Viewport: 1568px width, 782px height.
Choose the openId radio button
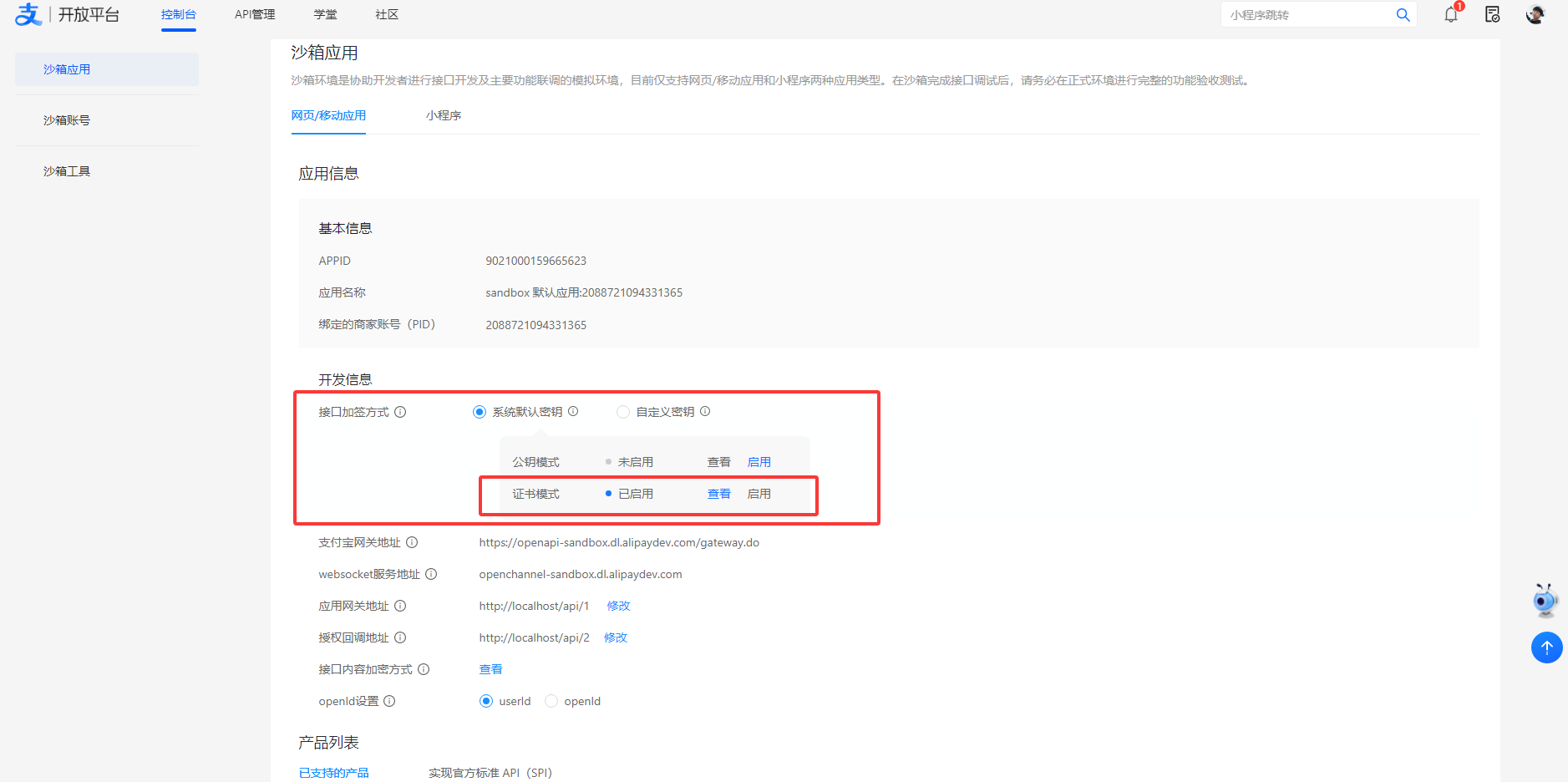(x=551, y=701)
